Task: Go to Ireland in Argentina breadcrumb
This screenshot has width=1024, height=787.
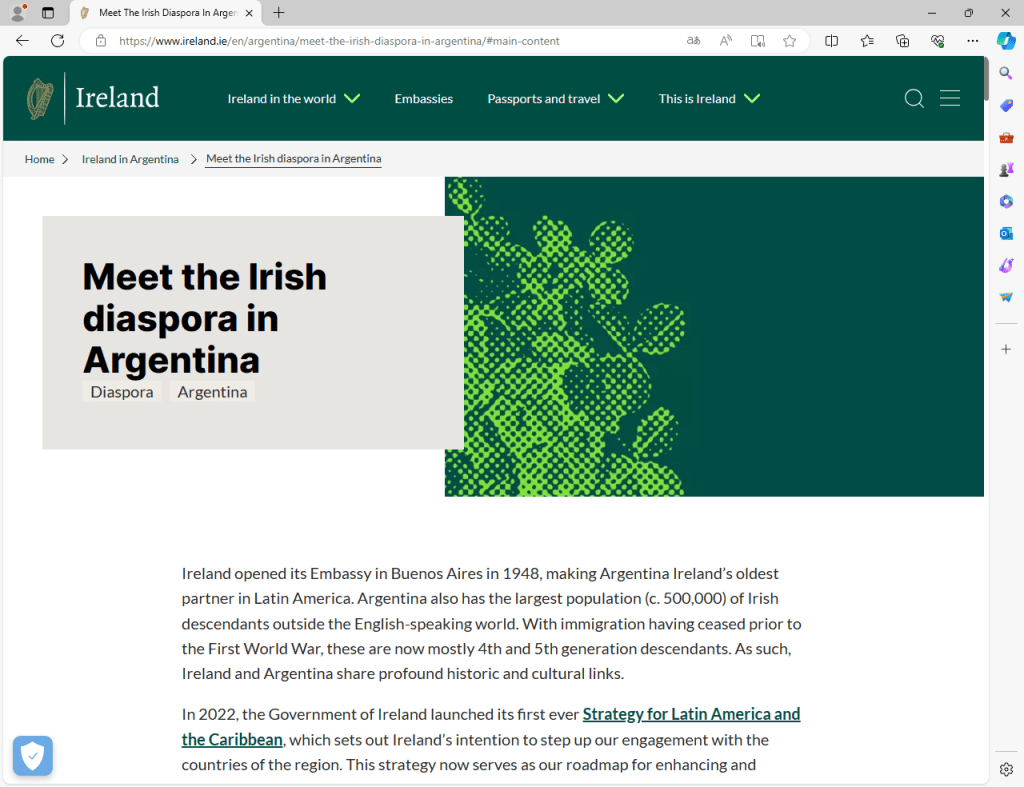Action: click(x=130, y=159)
